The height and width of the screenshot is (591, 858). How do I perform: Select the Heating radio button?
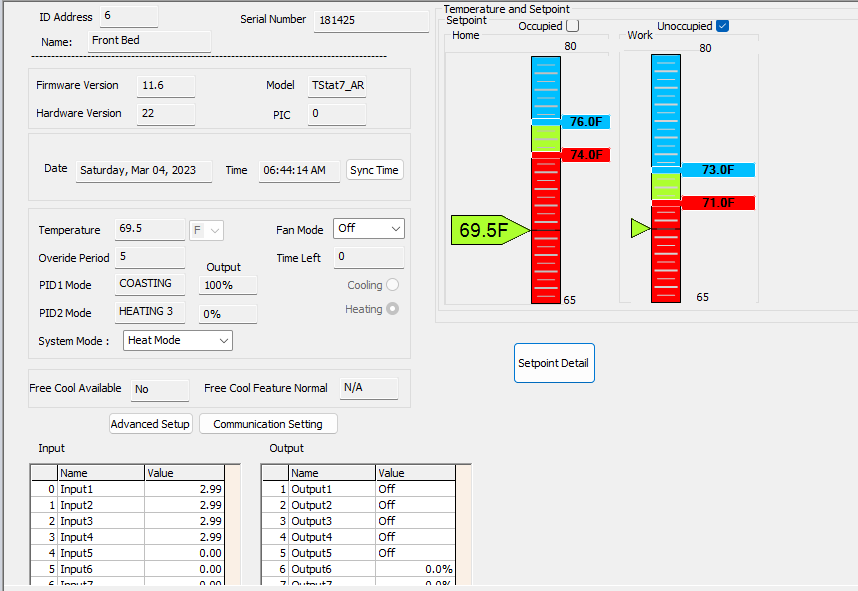[x=392, y=309]
